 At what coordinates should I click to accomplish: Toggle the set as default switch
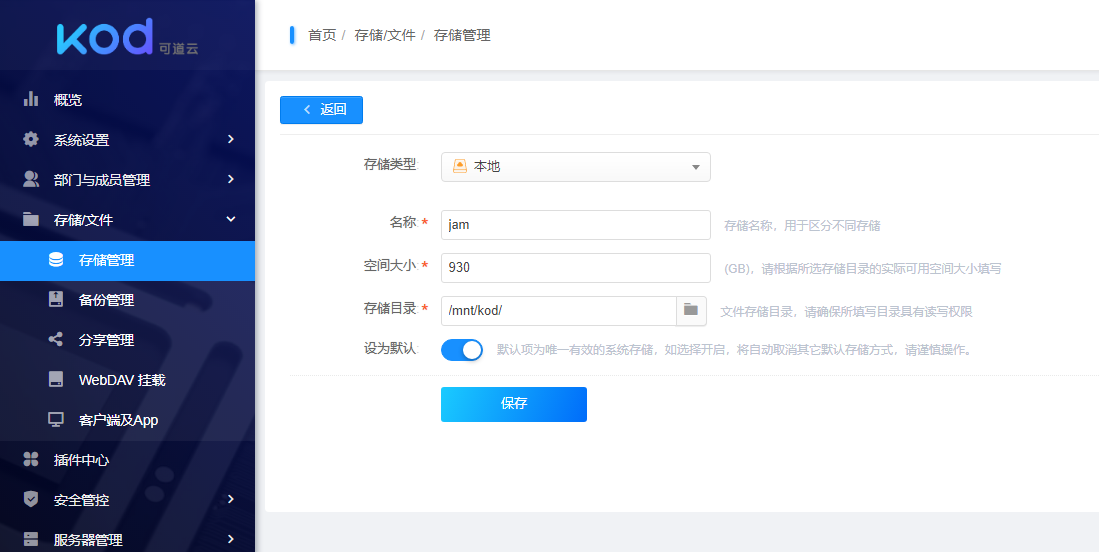pyautogui.click(x=462, y=350)
